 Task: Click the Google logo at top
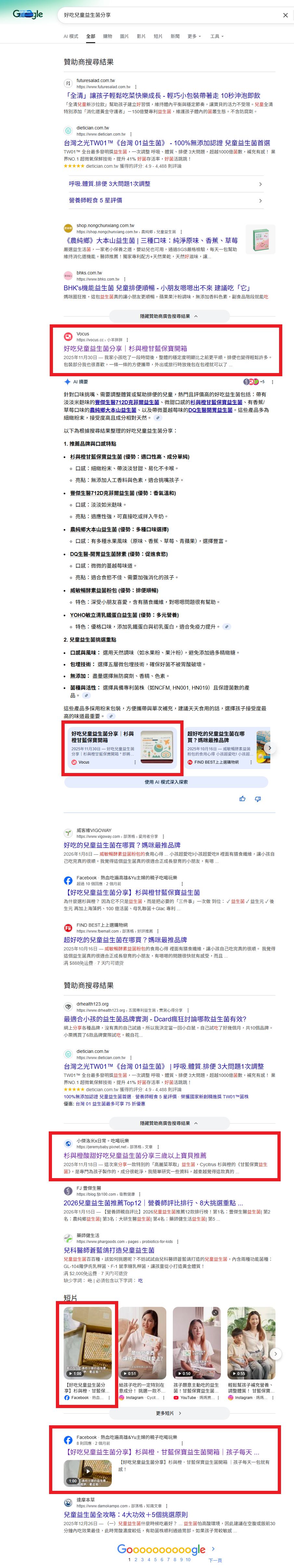click(28, 14)
